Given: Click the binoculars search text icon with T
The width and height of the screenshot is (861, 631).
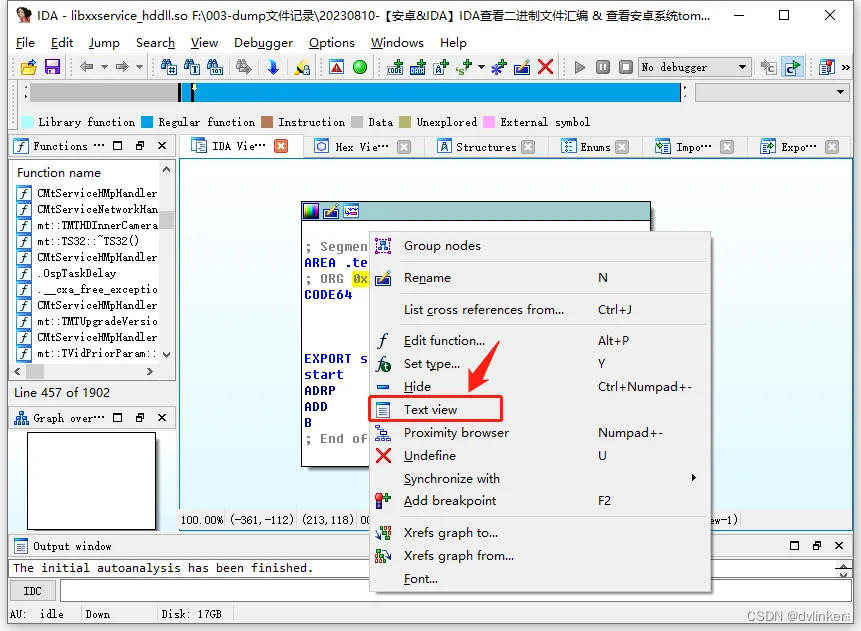Looking at the screenshot, I should click(192, 67).
